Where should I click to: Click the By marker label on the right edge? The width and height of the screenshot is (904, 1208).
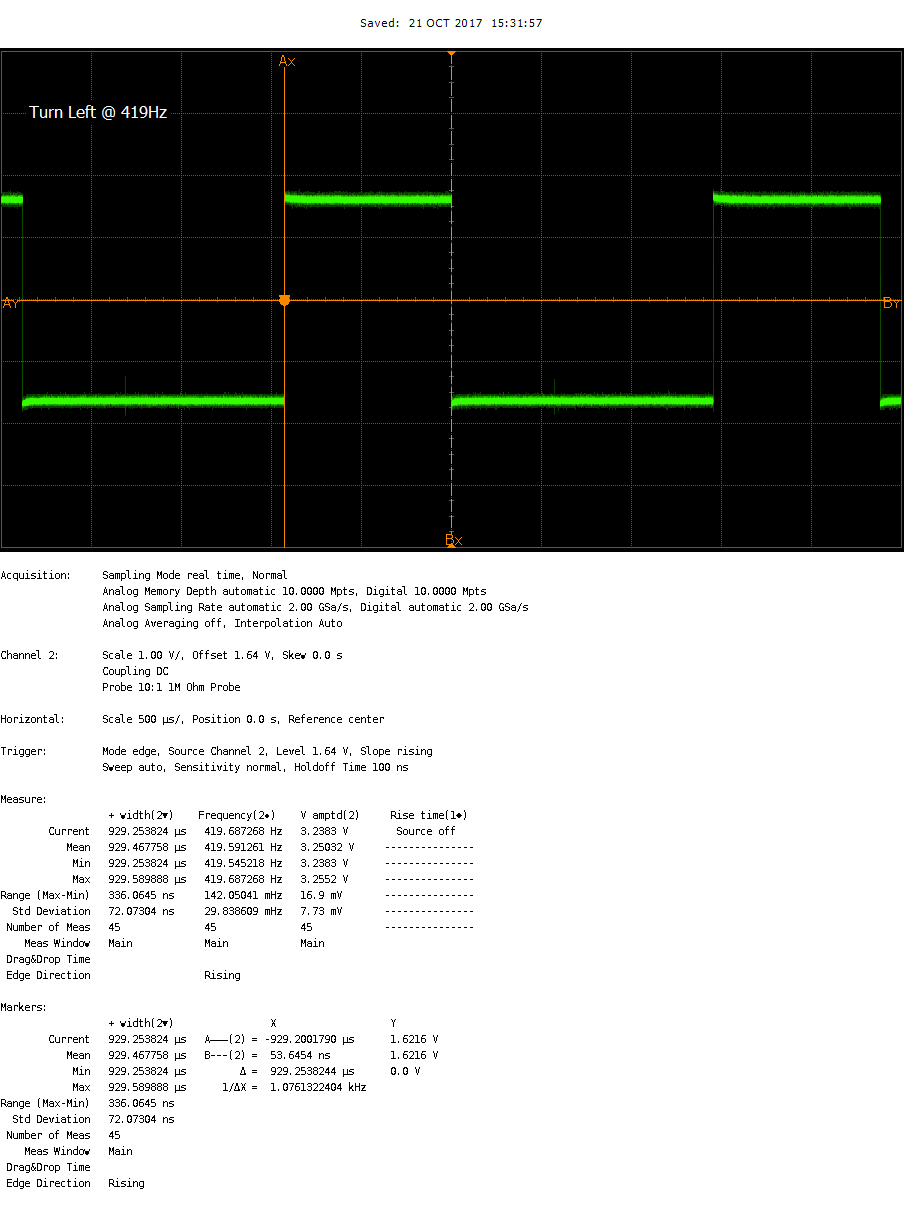(x=891, y=303)
